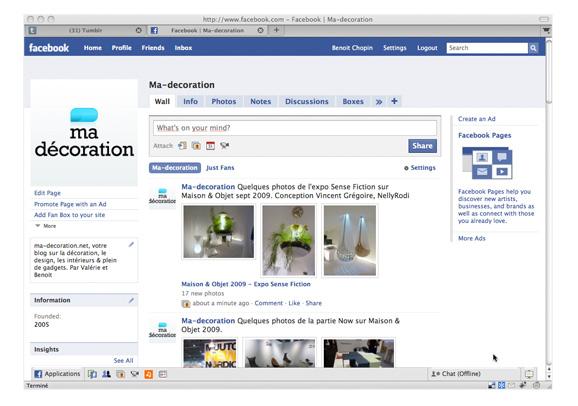Switch to the Discussions tab
The height and width of the screenshot is (406, 578).
click(307, 101)
